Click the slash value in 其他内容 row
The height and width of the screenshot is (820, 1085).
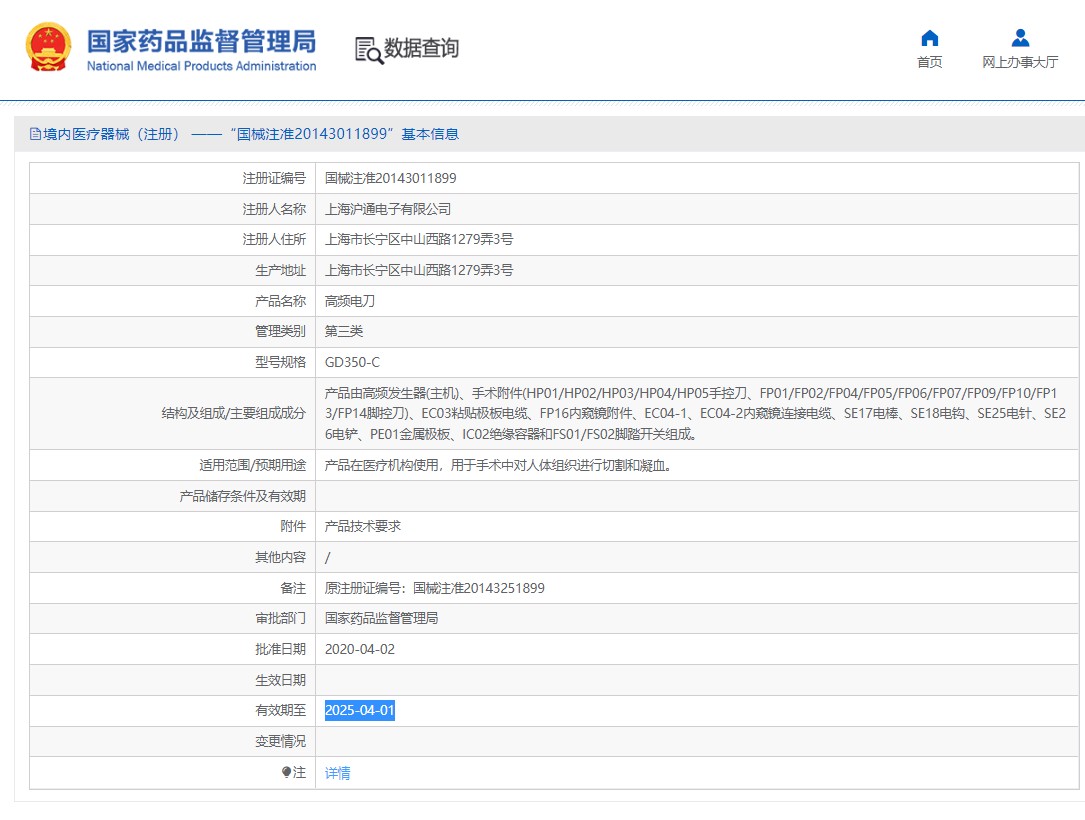tap(327, 558)
